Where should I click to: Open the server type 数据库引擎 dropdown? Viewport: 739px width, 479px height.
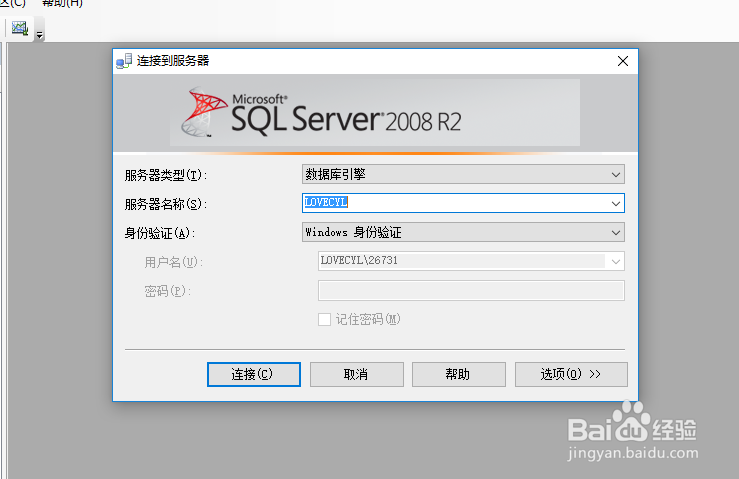(x=463, y=174)
